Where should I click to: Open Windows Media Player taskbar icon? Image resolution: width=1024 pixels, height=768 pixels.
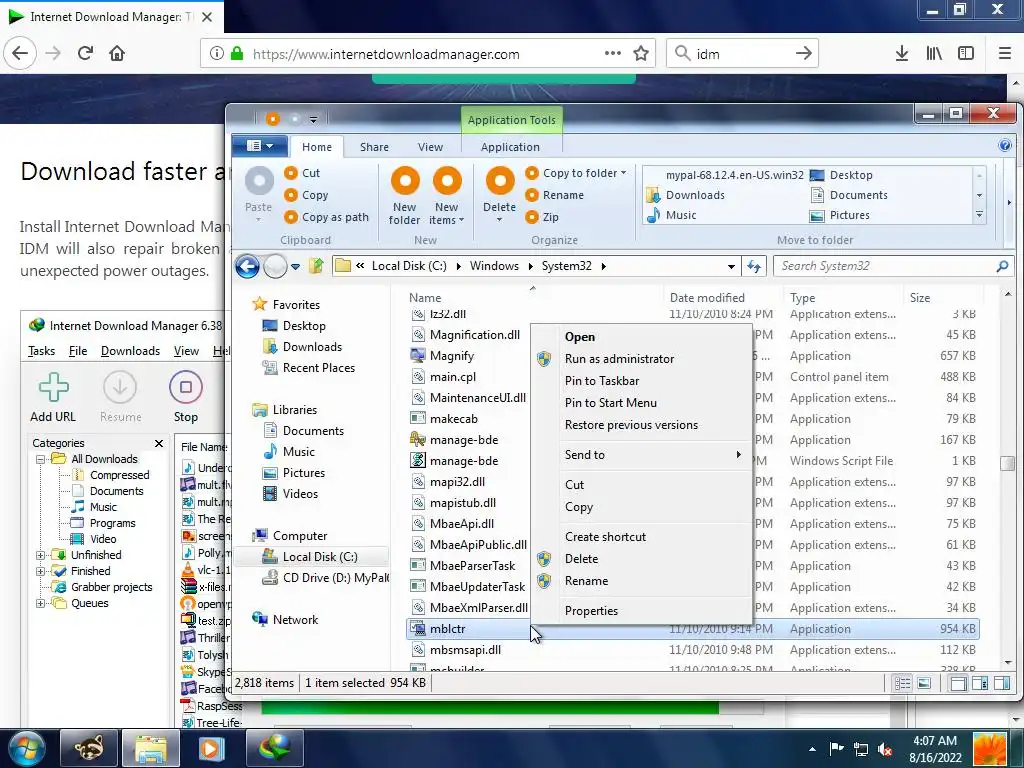tap(210, 748)
